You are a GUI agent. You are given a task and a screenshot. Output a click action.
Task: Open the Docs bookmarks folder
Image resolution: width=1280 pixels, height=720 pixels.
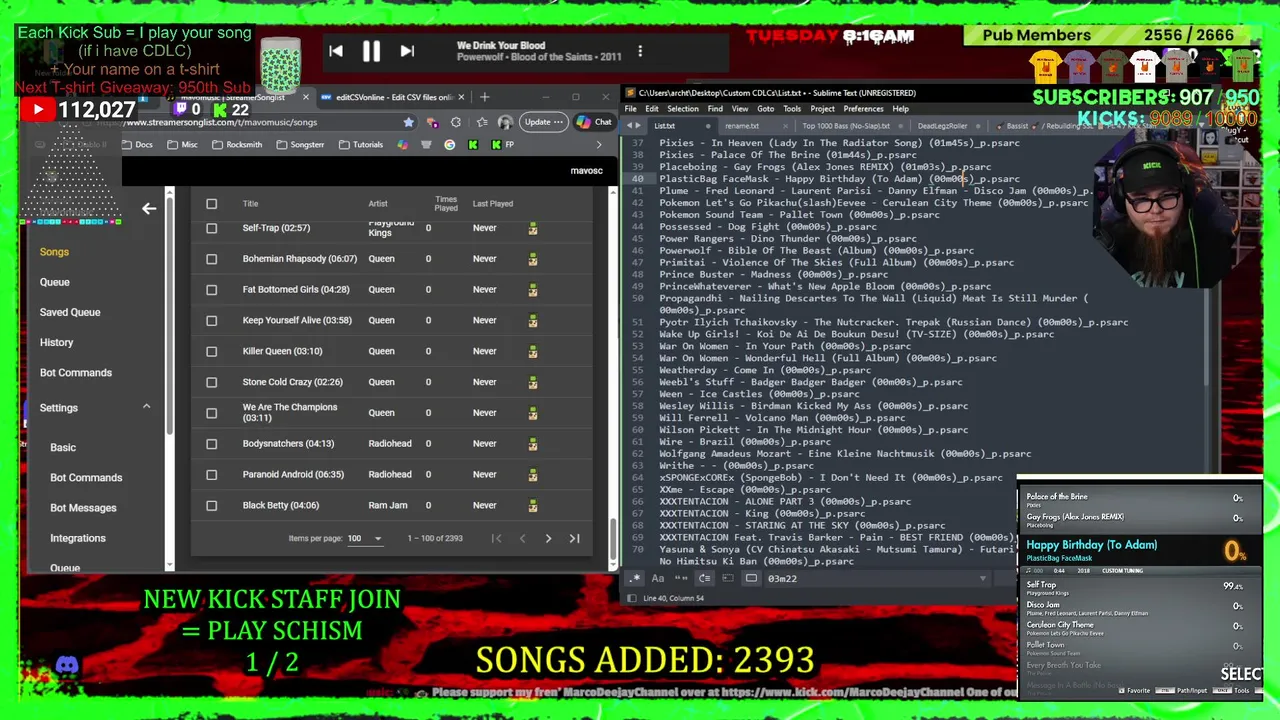138,144
